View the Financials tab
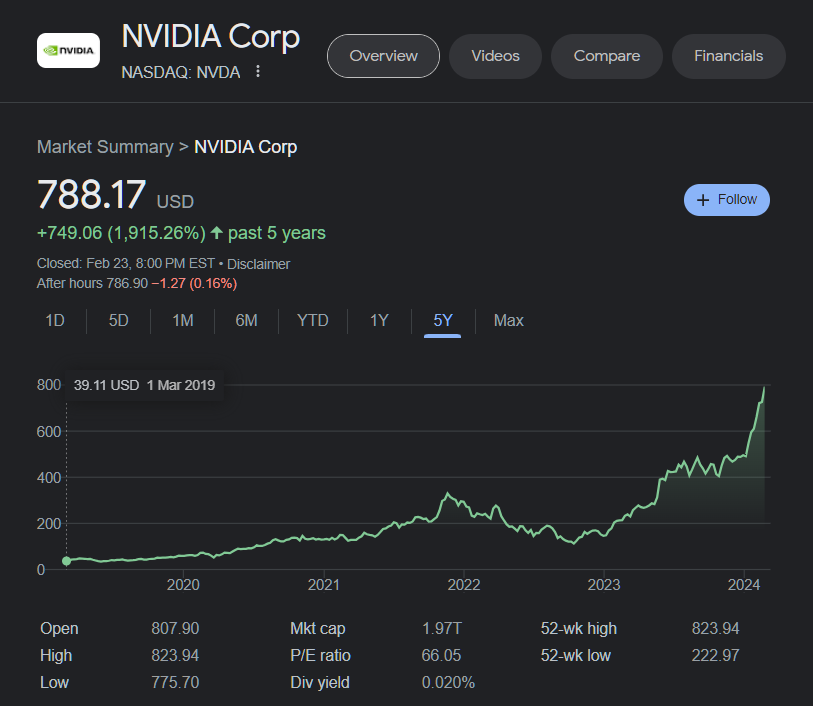The image size is (813, 706). [728, 56]
